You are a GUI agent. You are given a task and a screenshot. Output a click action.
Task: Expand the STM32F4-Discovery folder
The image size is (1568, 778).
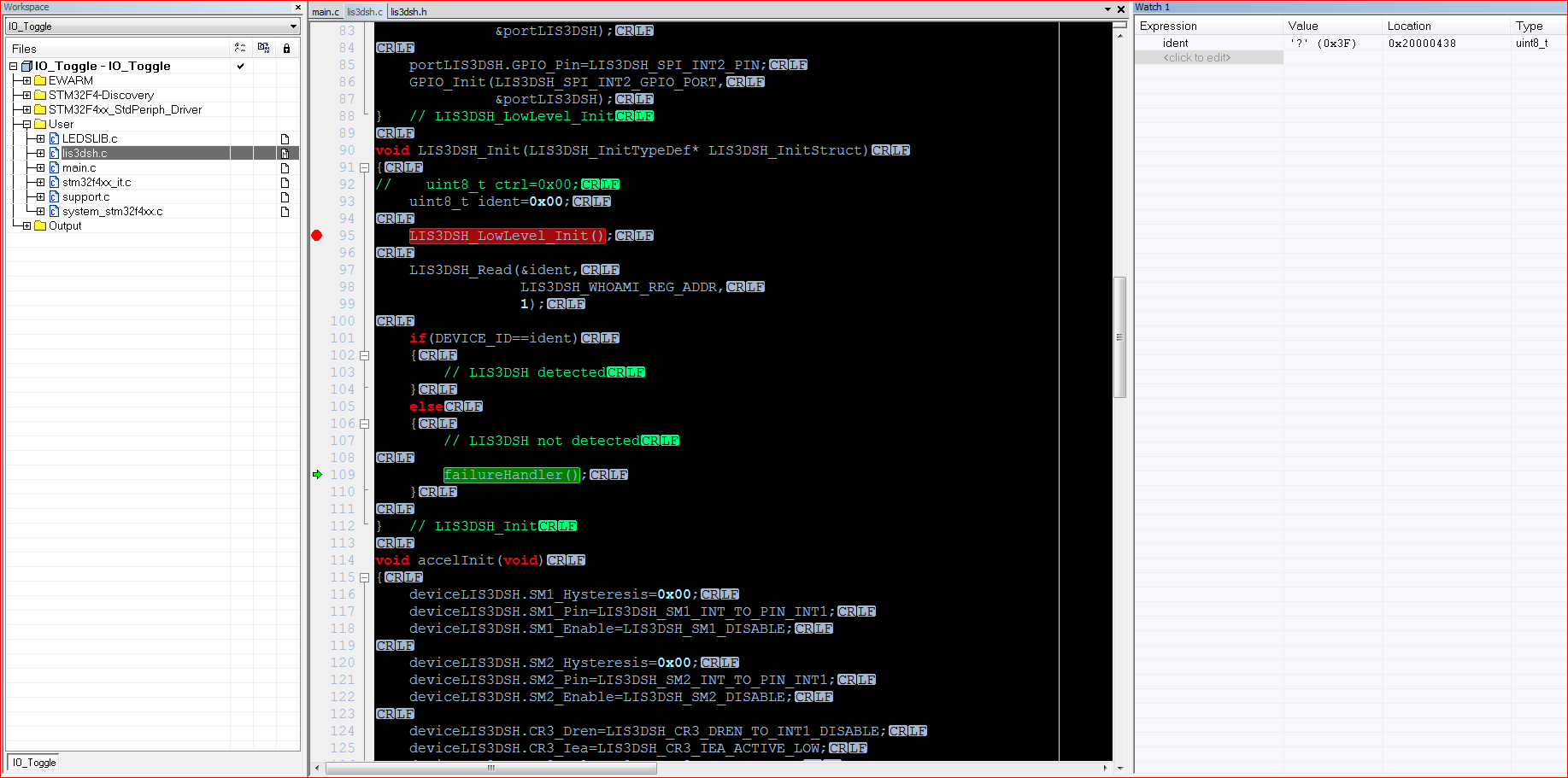[x=26, y=95]
